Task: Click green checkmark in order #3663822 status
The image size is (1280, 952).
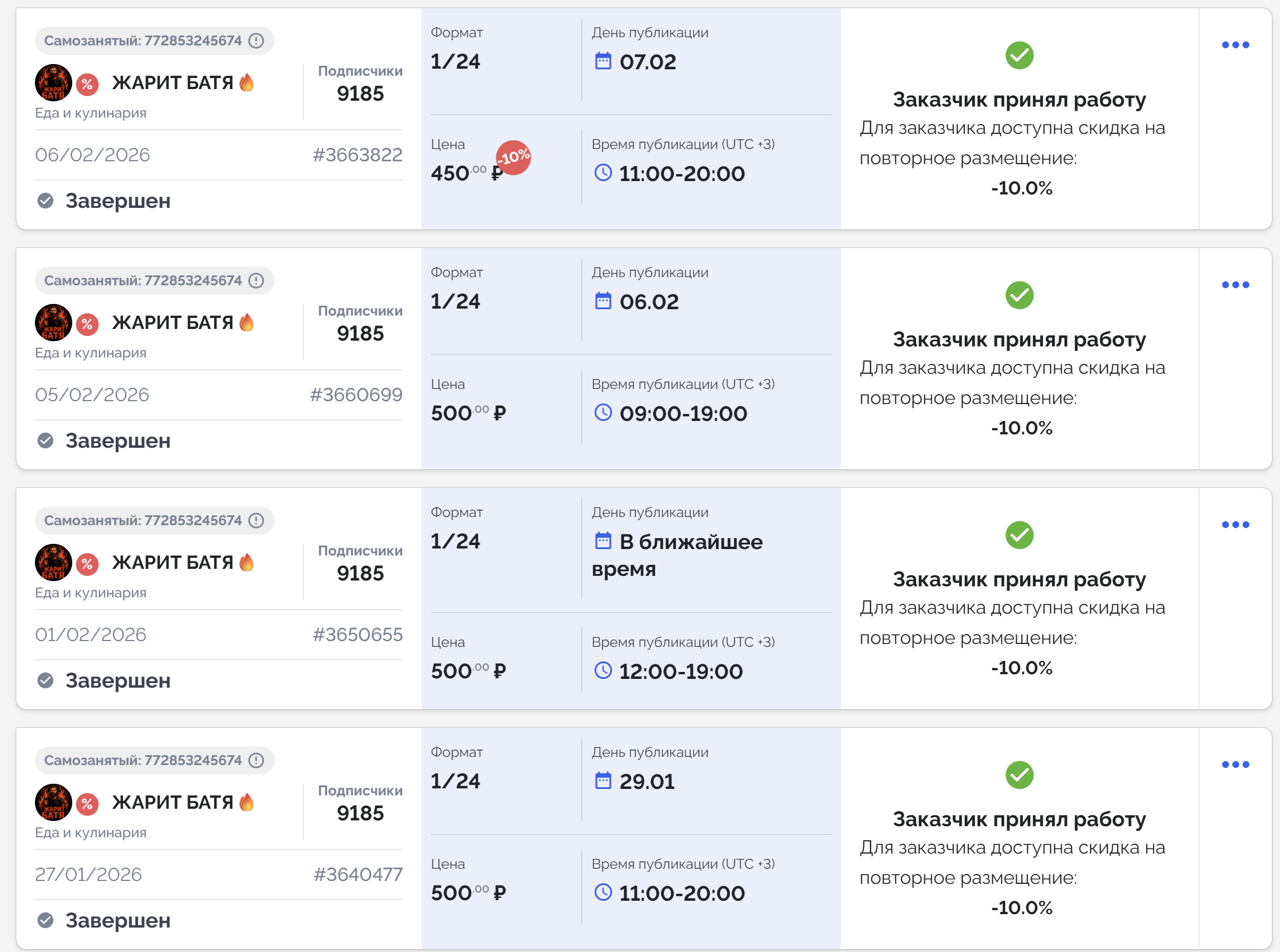Action: tap(1019, 55)
